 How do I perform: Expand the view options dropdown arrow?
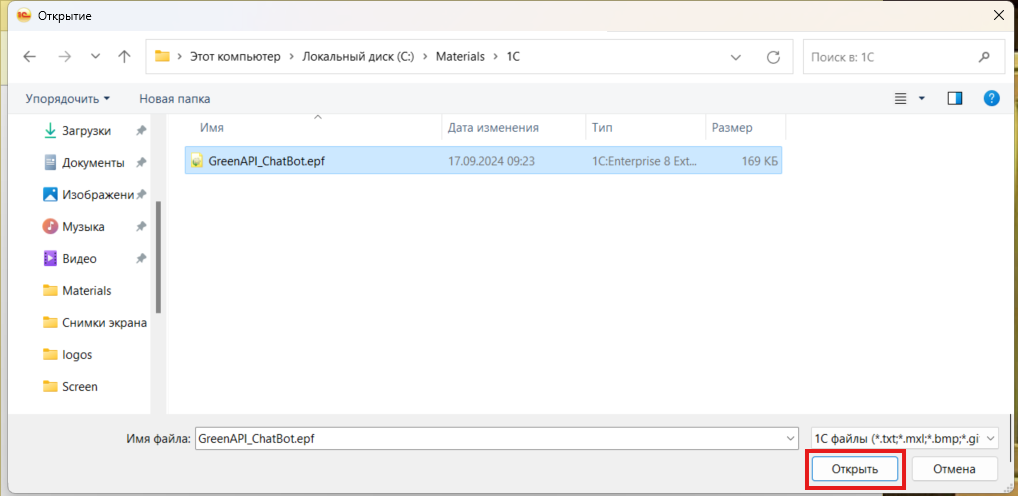tap(922, 98)
